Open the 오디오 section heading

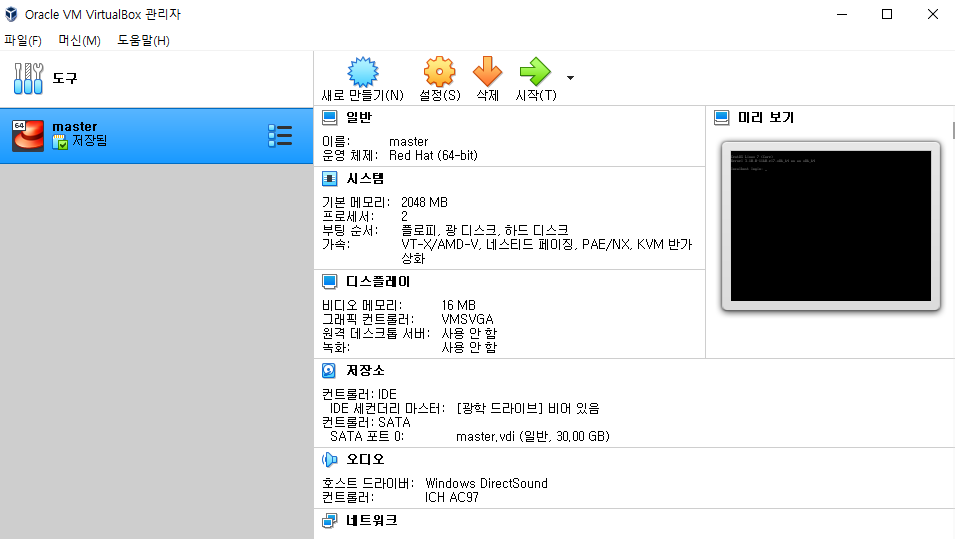365,459
